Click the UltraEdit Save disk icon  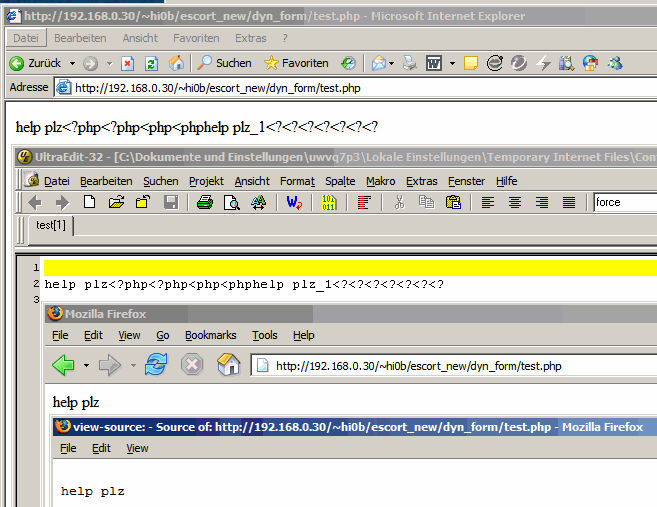pos(170,202)
